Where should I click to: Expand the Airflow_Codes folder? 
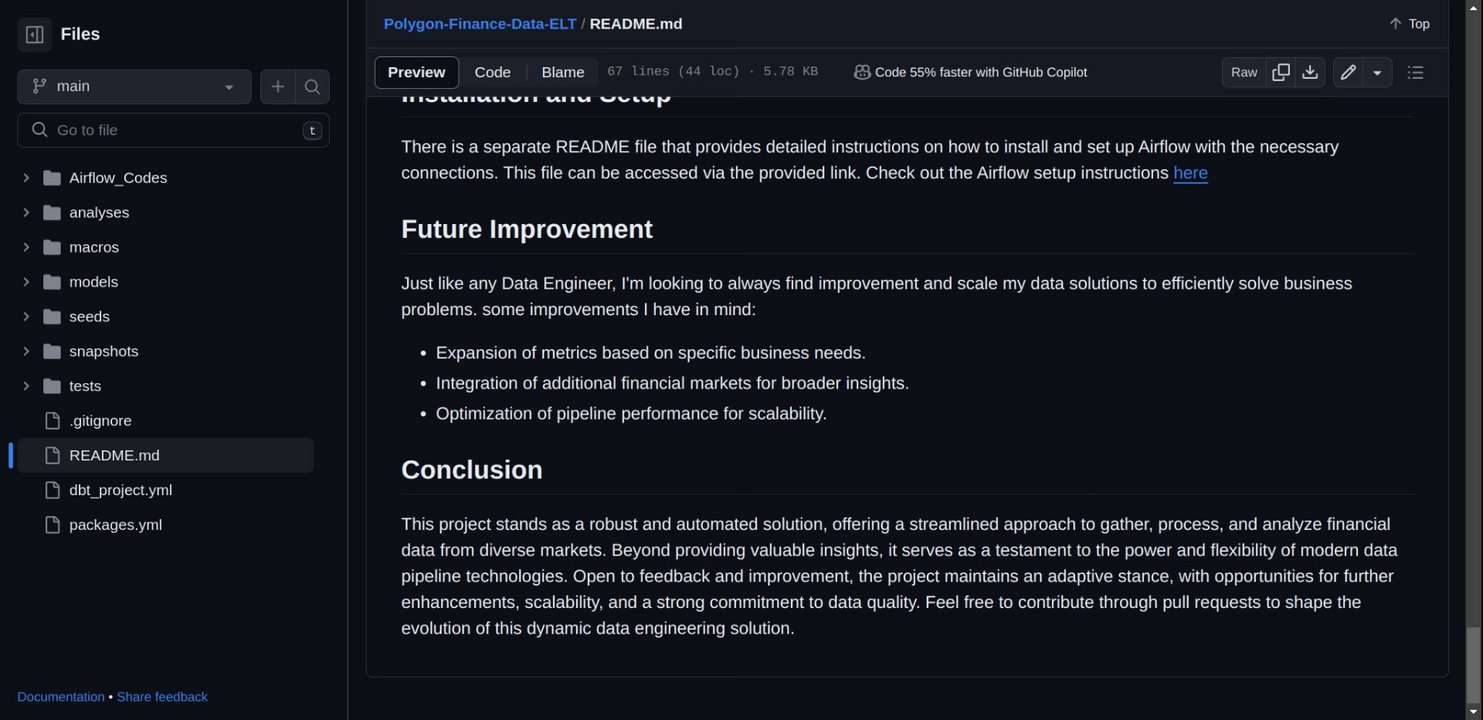click(26, 178)
